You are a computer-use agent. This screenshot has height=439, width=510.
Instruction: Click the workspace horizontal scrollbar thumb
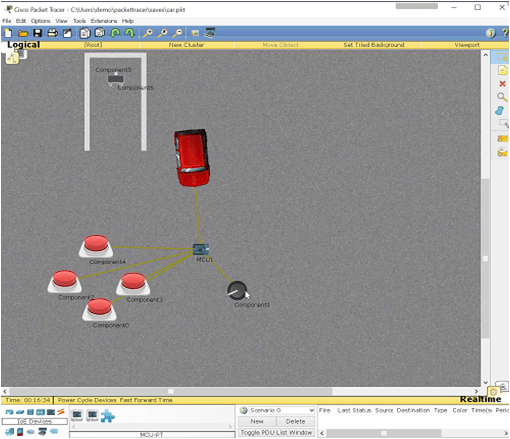tap(170, 391)
